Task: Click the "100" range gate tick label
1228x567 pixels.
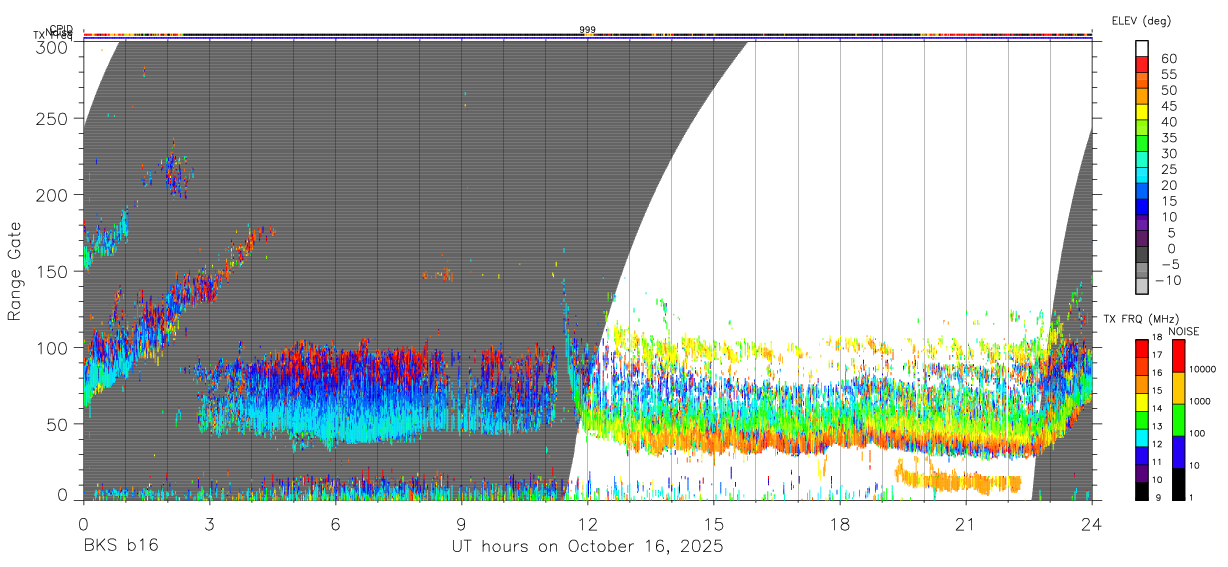Action: tap(54, 347)
